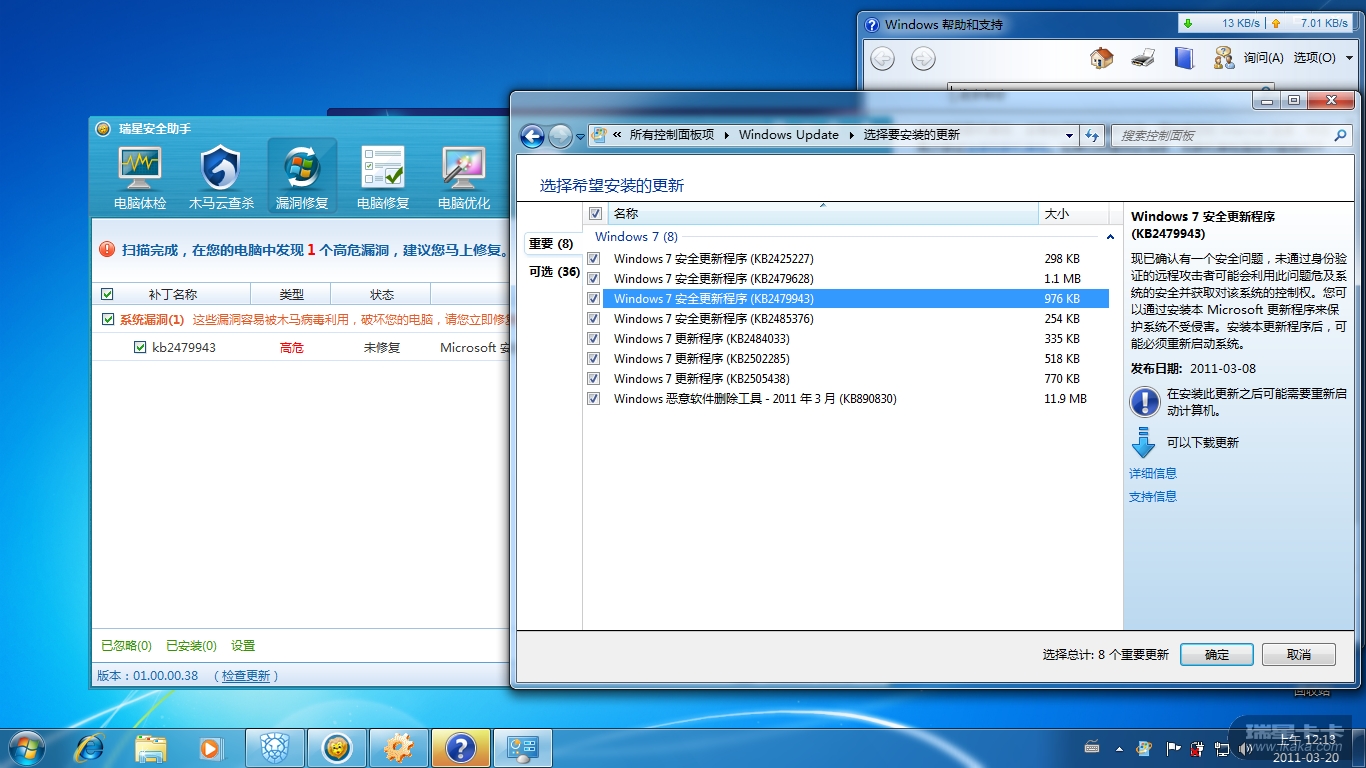The width and height of the screenshot is (1366, 768).
Task: Uncheck the highlighted KB2479943 update
Action: click(594, 299)
